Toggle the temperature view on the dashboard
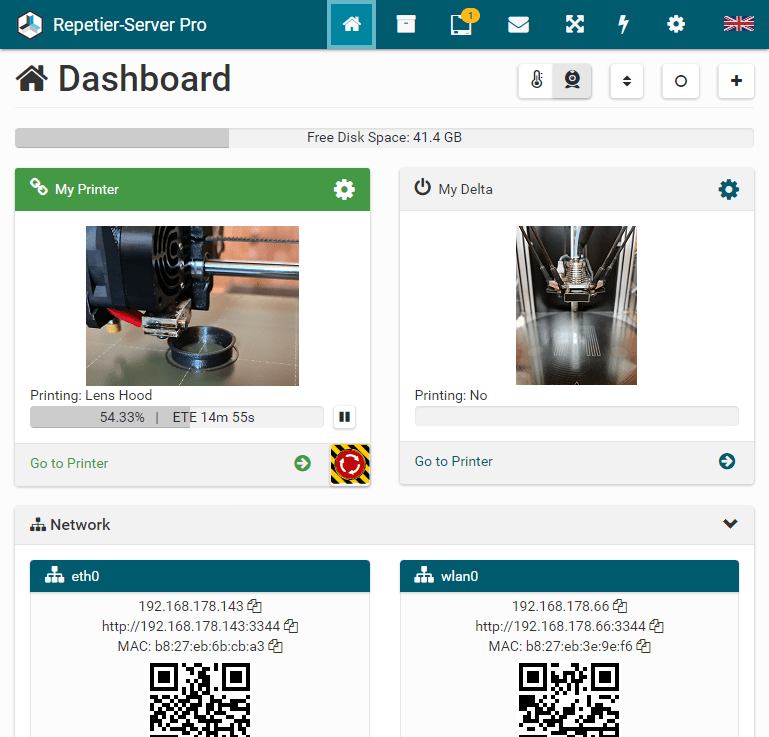769x737 pixels. [537, 81]
